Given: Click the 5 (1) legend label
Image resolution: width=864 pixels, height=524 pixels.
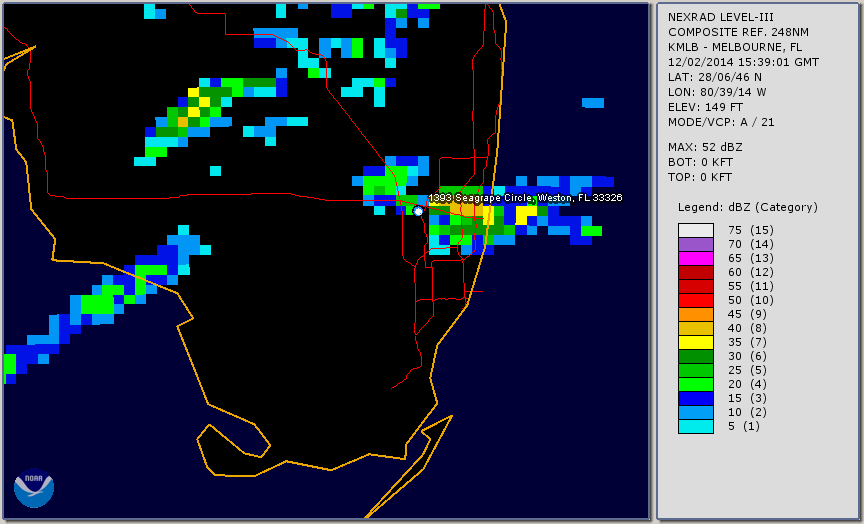Looking at the screenshot, I should point(744,426).
